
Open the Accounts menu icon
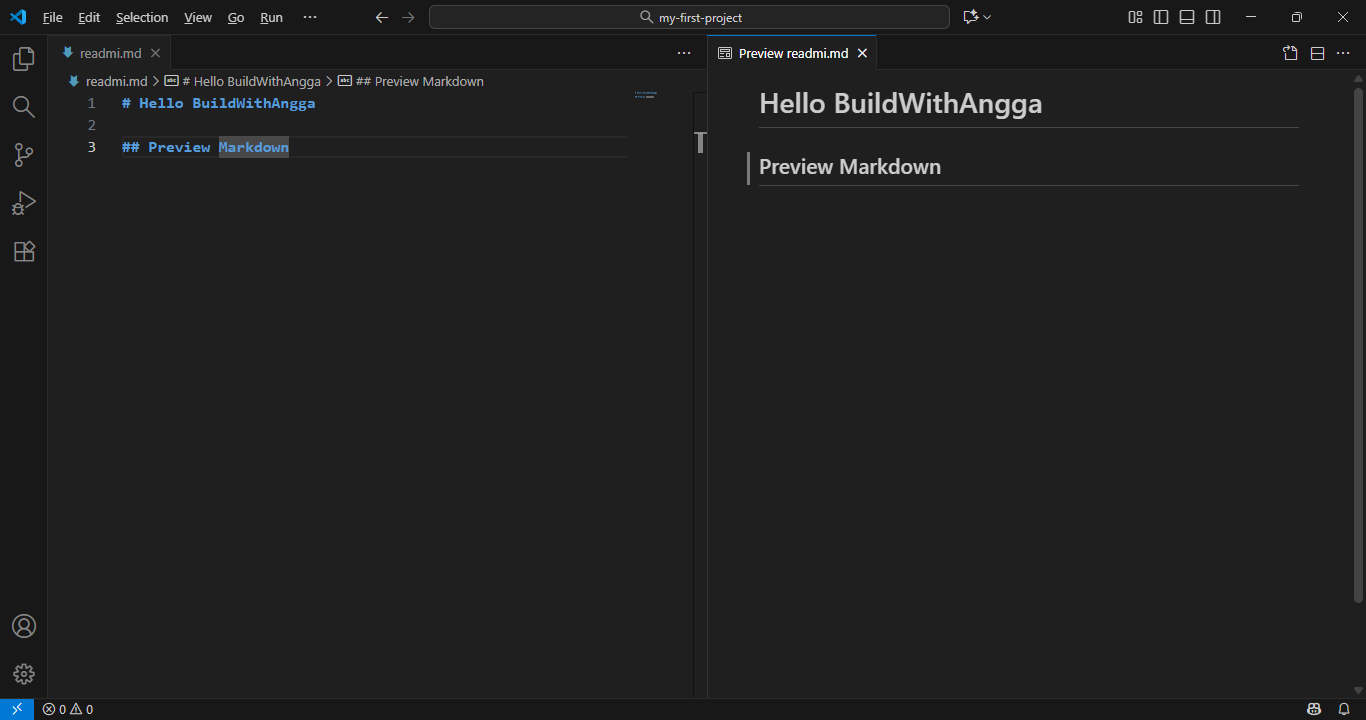click(x=23, y=625)
